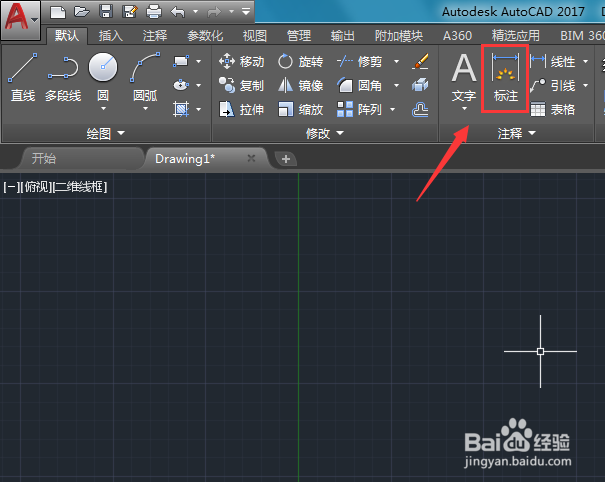The image size is (605, 482).
Task: Expand the 引线 leader dropdown arrow
Action: coord(585,85)
